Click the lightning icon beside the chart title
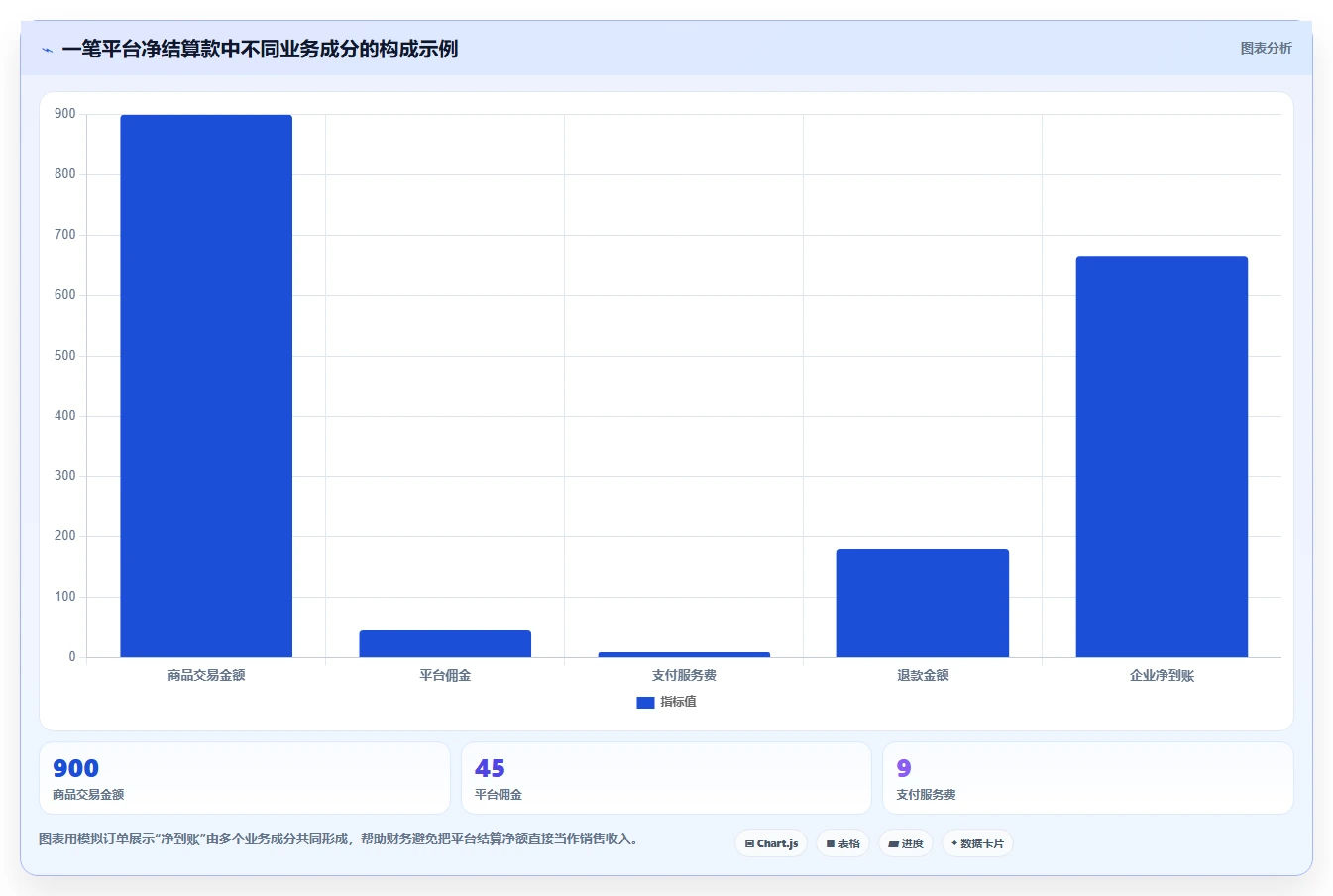The image size is (1333, 896). (47, 50)
